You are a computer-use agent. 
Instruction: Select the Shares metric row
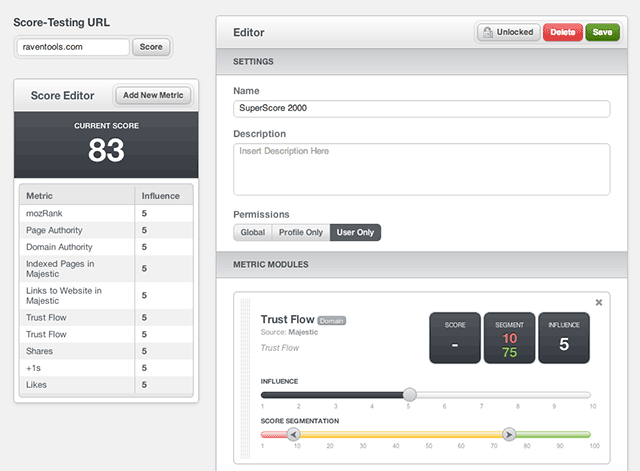click(106, 351)
